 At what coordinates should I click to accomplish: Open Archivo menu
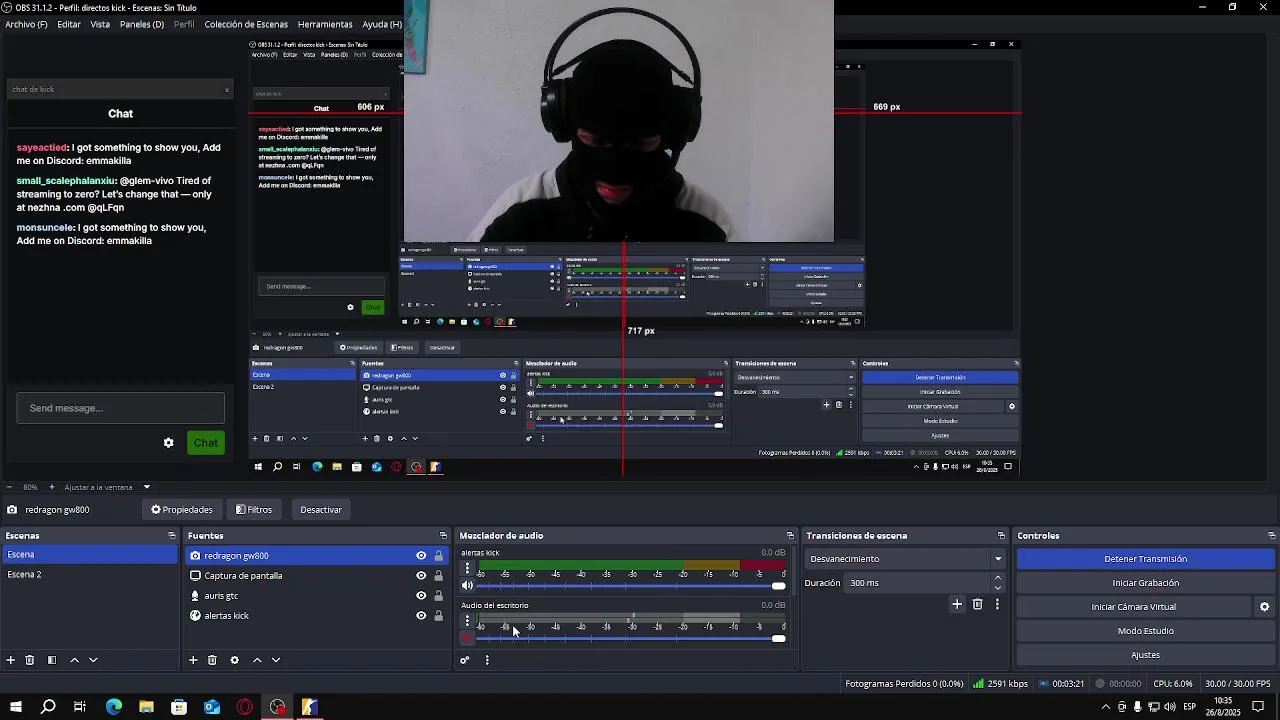pyautogui.click(x=26, y=24)
